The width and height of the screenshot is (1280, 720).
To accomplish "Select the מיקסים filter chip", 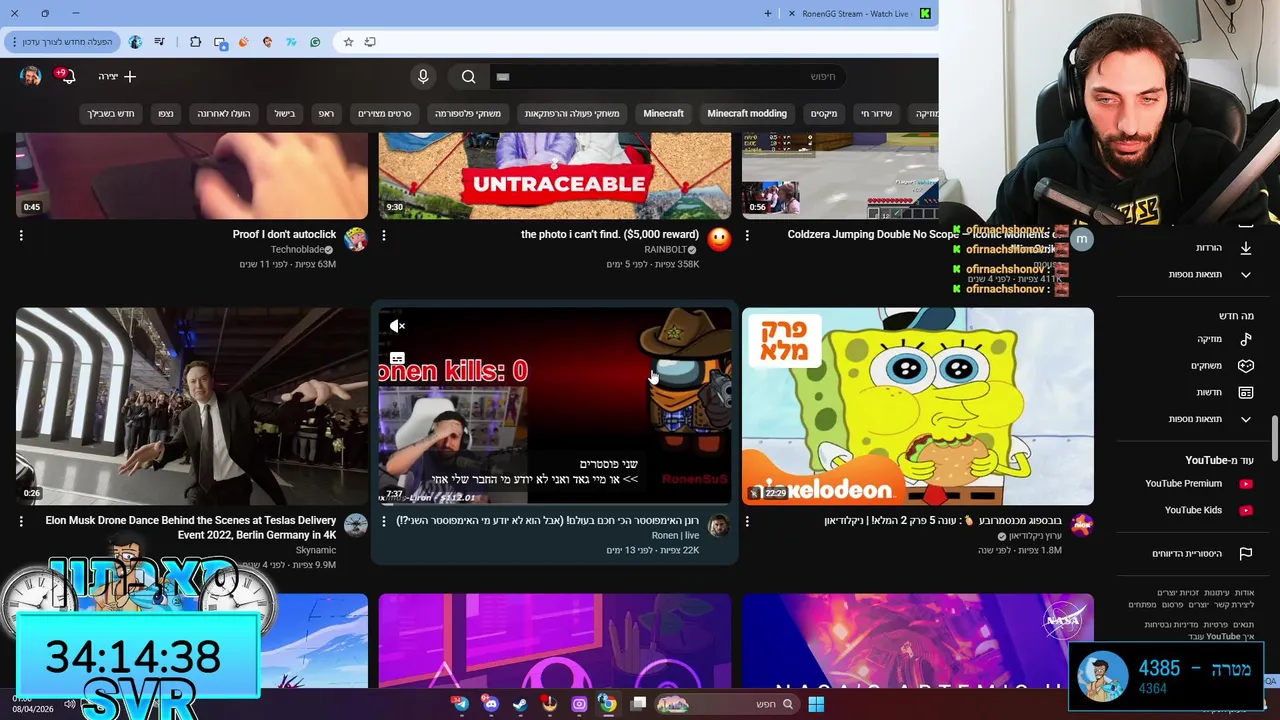I will pyautogui.click(x=824, y=113).
